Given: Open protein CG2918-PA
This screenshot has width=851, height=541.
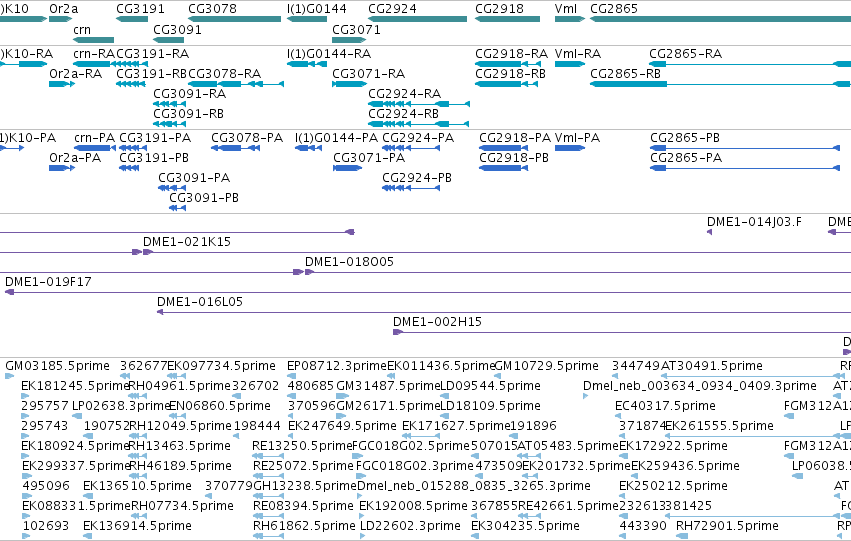Looking at the screenshot, I should [x=515, y=138].
